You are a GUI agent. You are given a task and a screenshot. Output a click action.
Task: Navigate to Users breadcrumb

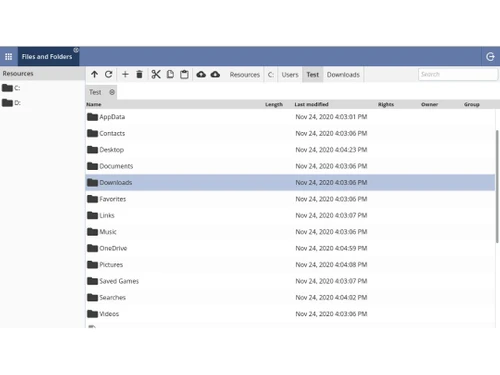click(290, 75)
